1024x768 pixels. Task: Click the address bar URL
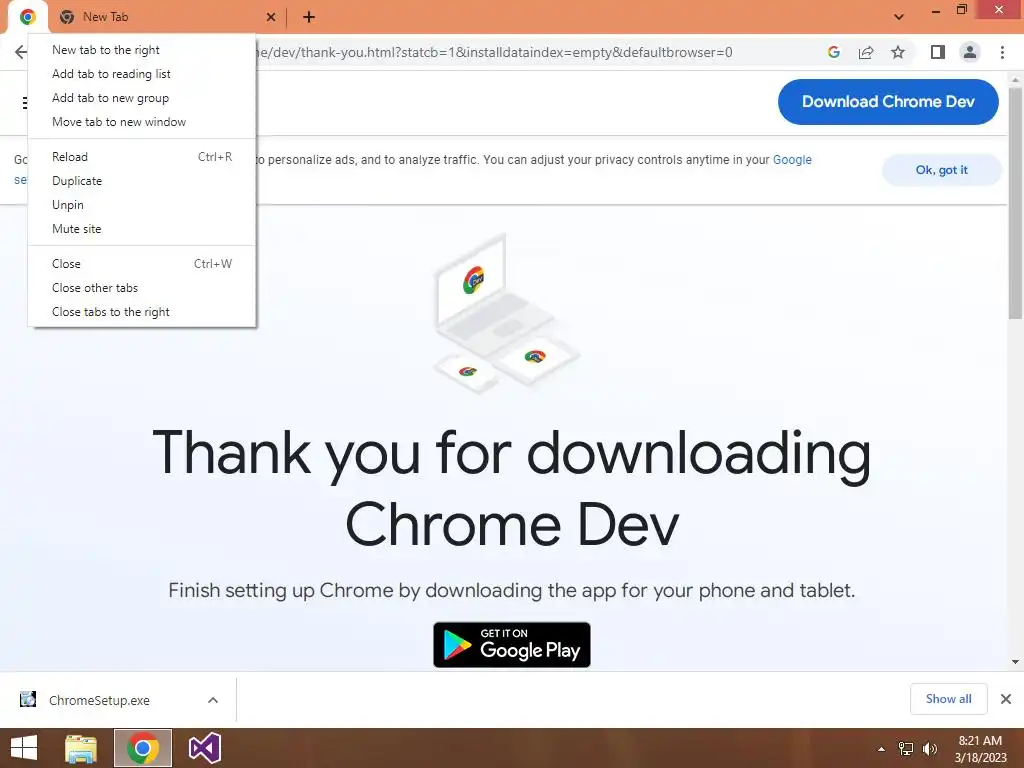[494, 52]
